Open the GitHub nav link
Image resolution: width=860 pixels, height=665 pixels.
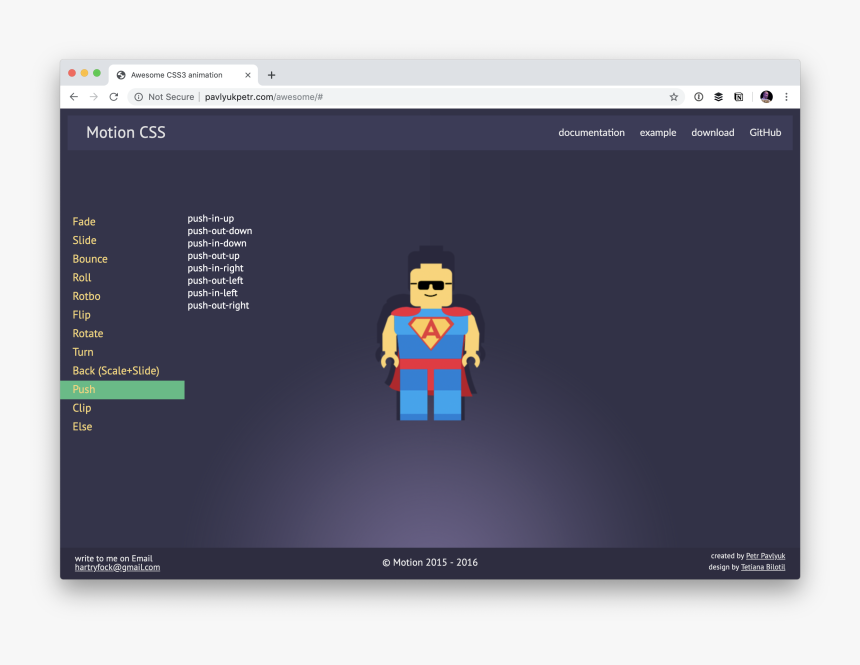765,132
